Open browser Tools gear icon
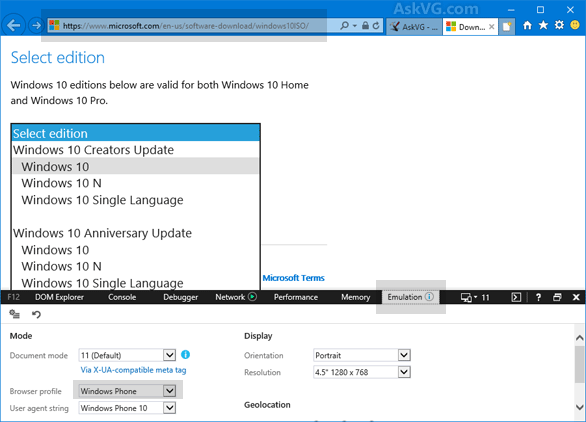Viewport: 586px width, 422px height. click(559, 25)
